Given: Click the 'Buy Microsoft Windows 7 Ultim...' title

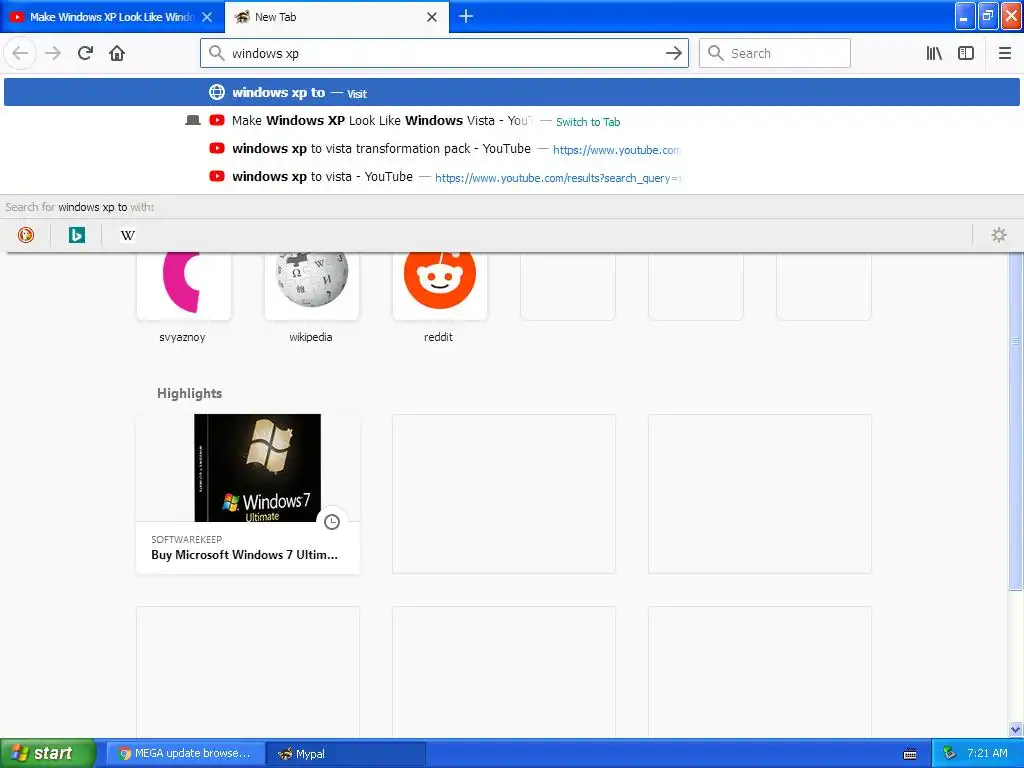Looking at the screenshot, I should pyautogui.click(x=244, y=555).
